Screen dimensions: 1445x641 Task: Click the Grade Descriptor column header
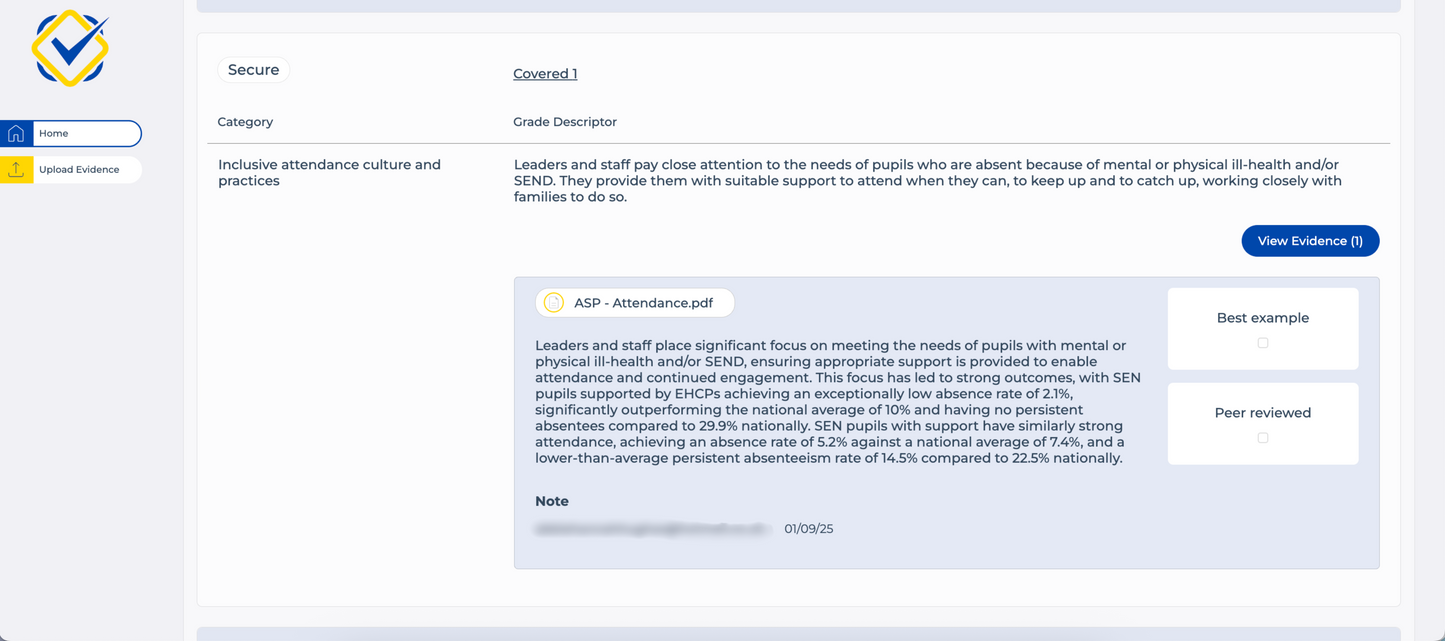pyautogui.click(x=564, y=121)
